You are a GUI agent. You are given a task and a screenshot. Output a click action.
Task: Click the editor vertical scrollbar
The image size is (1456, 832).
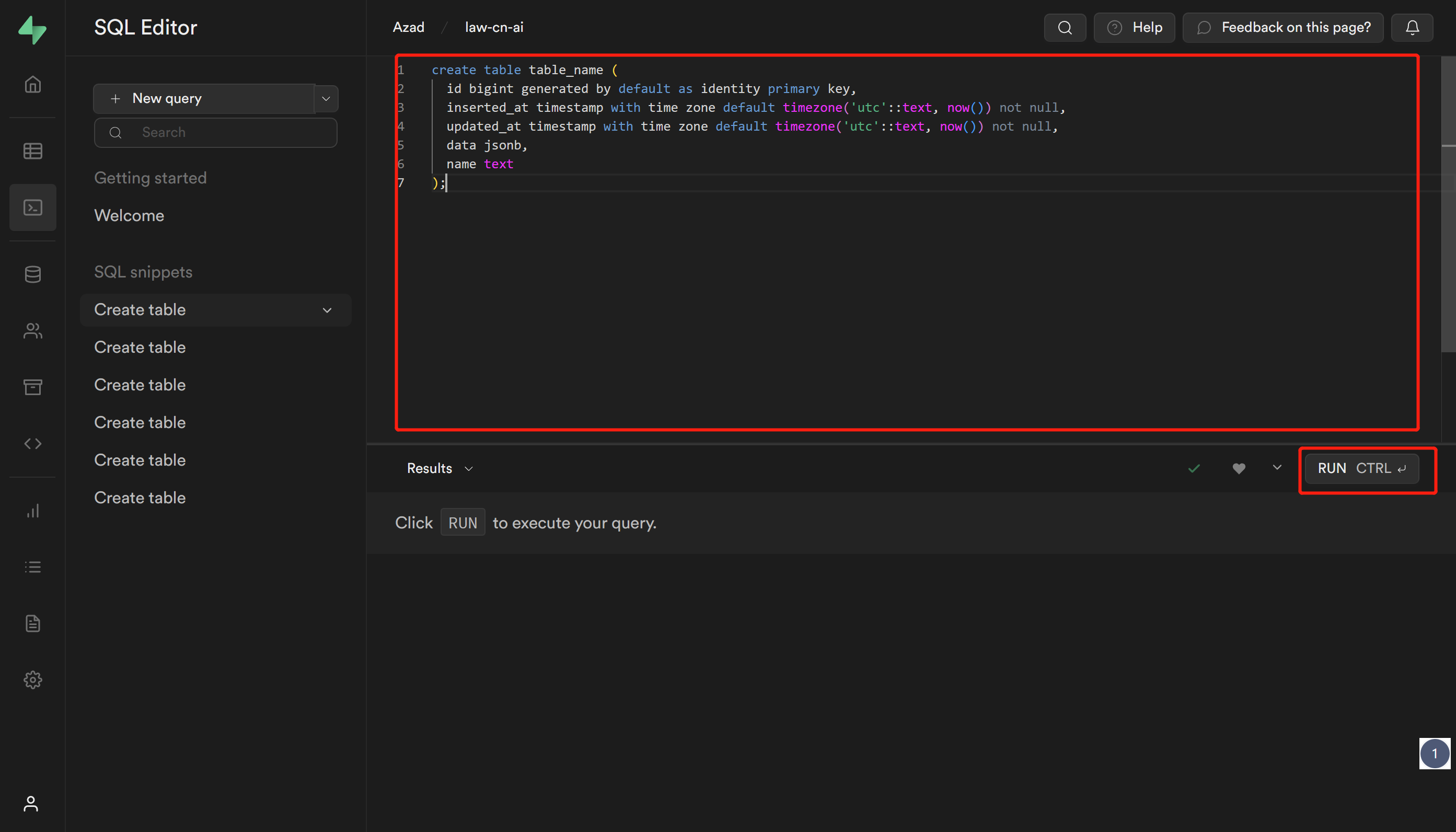click(x=1448, y=204)
